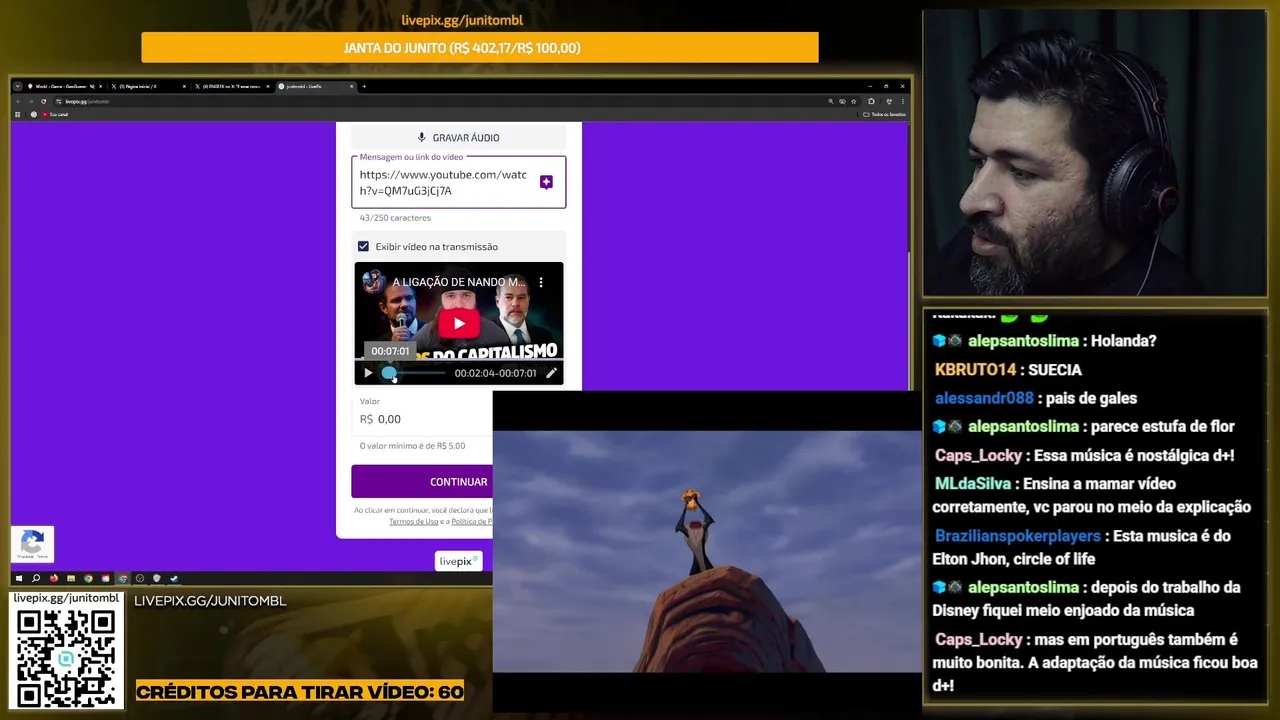Open Todos os favoritos folder

click(x=884, y=114)
